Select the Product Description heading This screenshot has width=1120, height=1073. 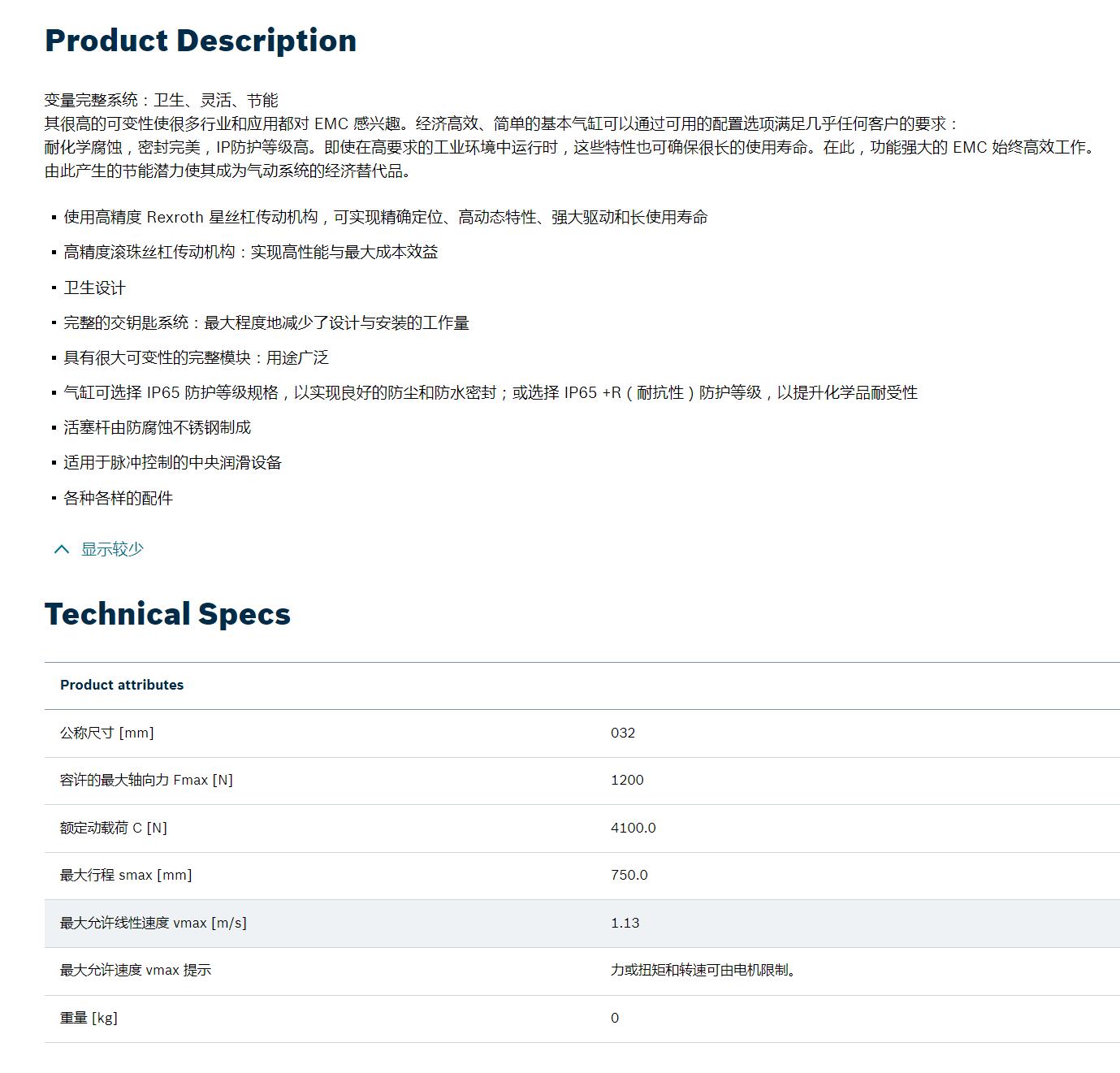pyautogui.click(x=201, y=41)
